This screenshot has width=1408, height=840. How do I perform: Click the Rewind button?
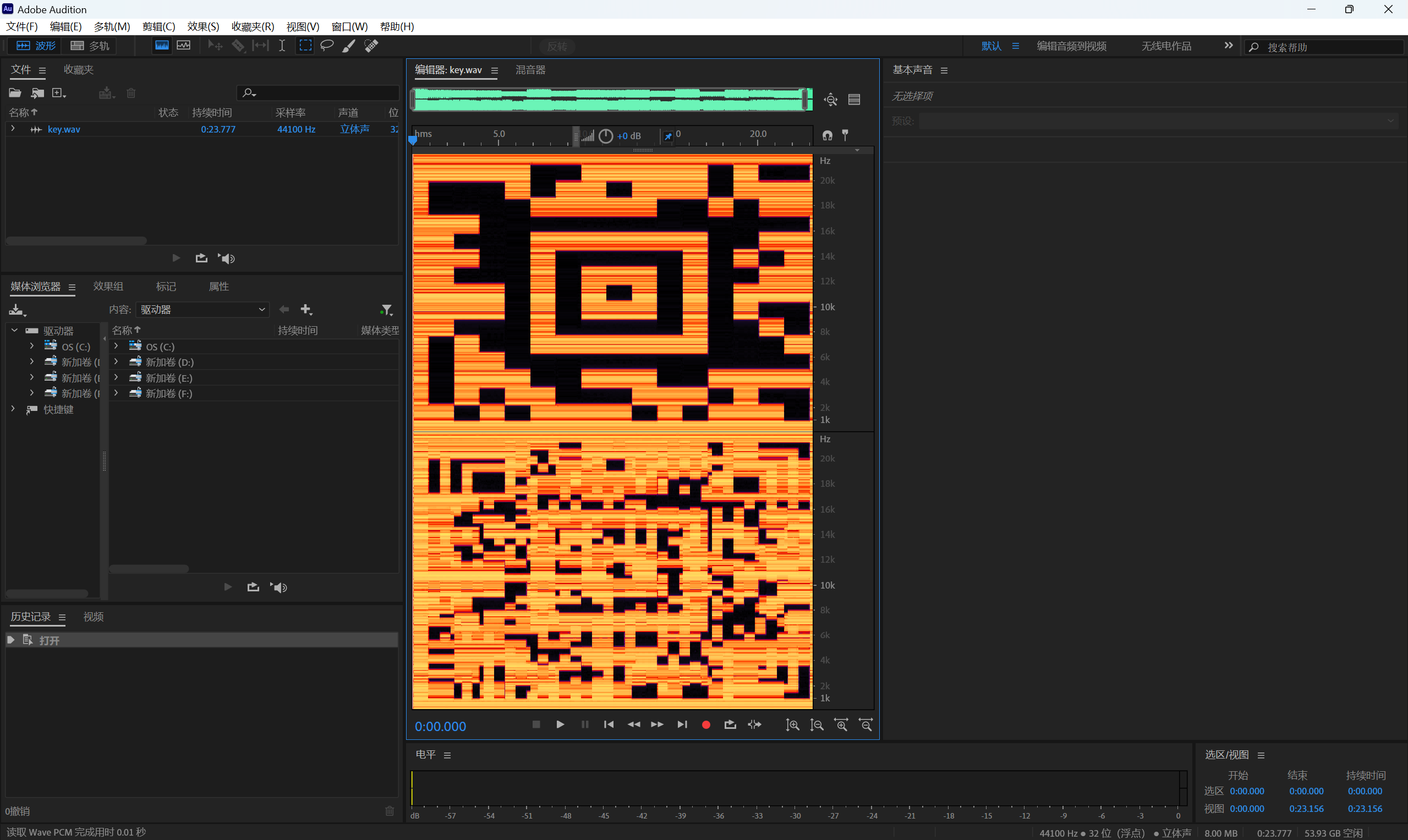click(633, 724)
